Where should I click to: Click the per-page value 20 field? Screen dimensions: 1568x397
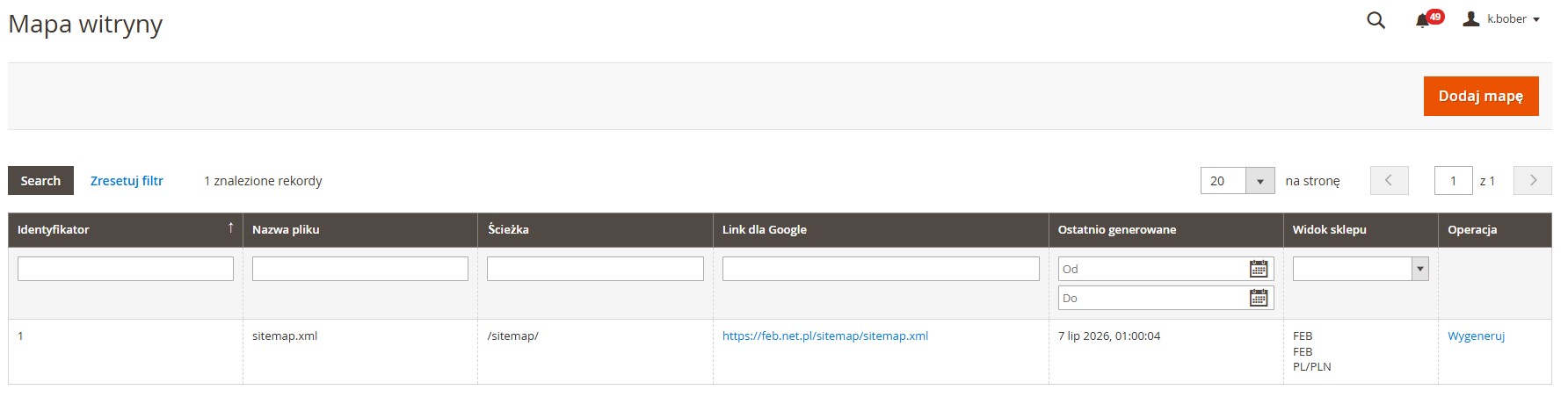coord(1223,181)
